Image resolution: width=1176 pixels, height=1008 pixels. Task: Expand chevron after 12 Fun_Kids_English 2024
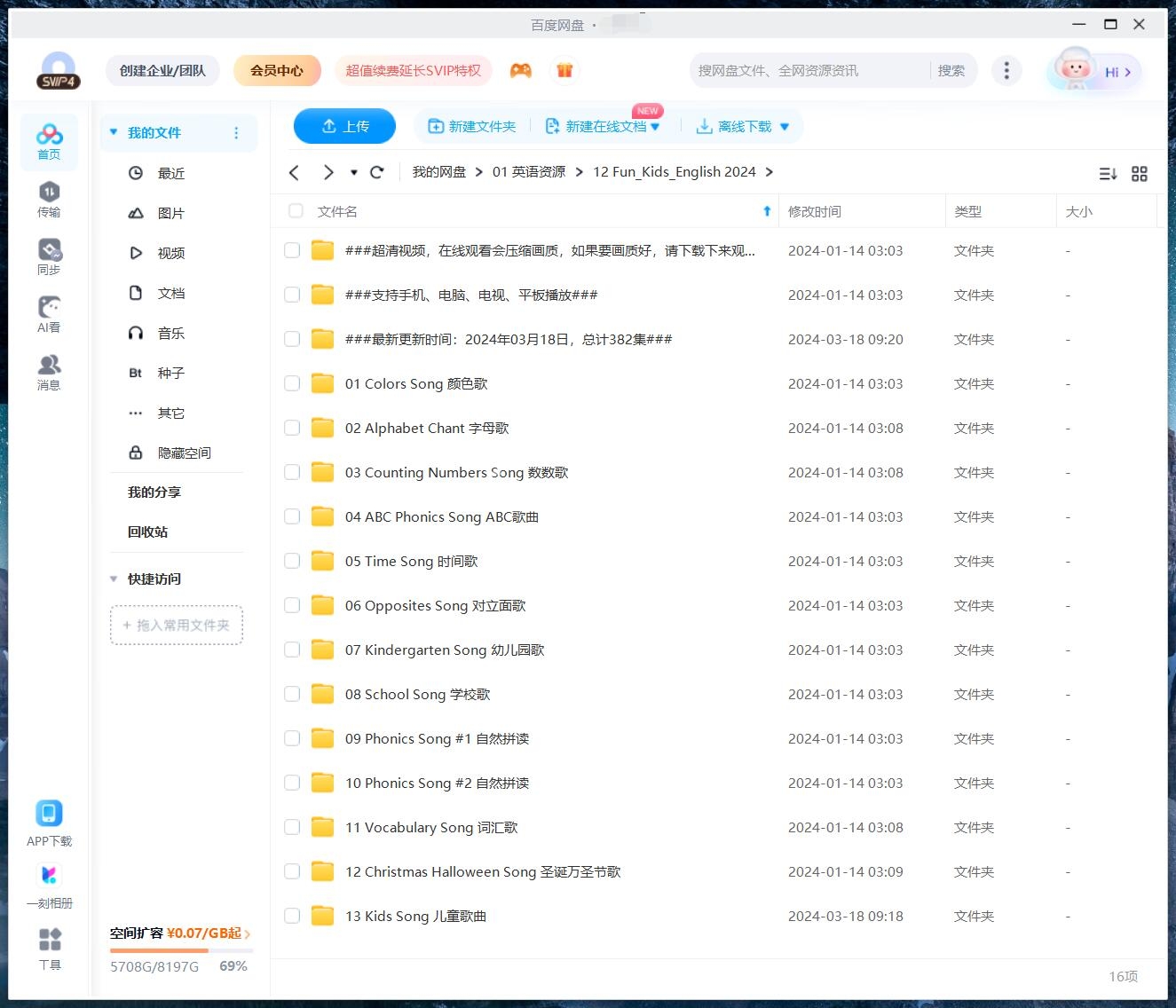coord(769,172)
